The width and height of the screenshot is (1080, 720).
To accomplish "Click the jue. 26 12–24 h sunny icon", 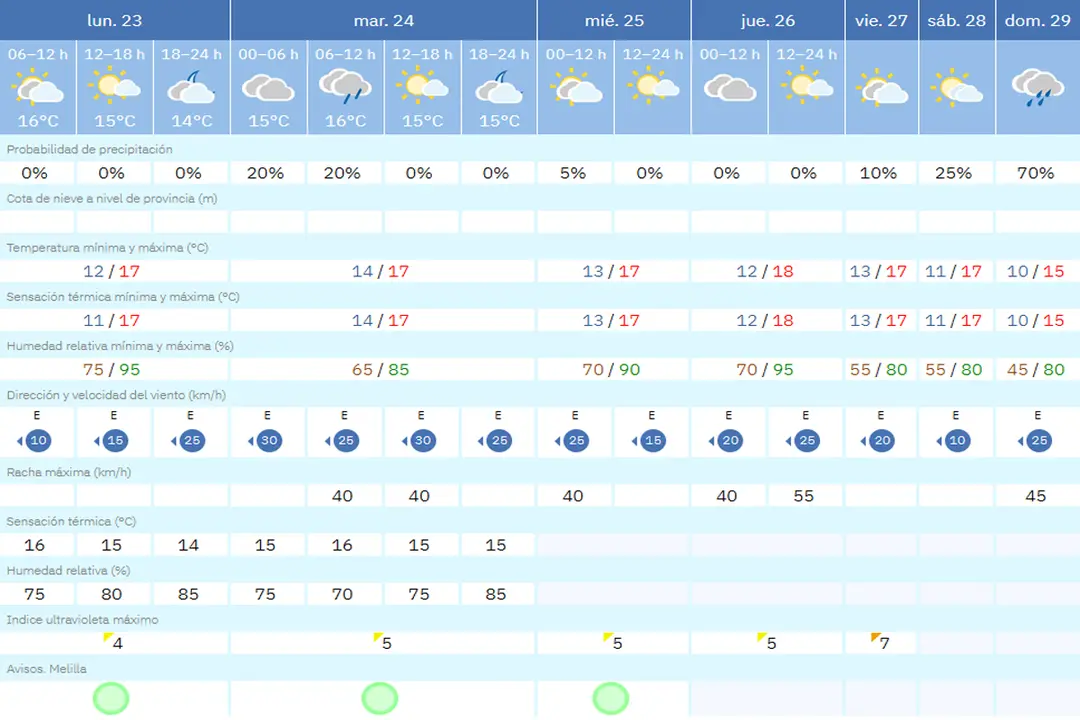I will click(807, 86).
